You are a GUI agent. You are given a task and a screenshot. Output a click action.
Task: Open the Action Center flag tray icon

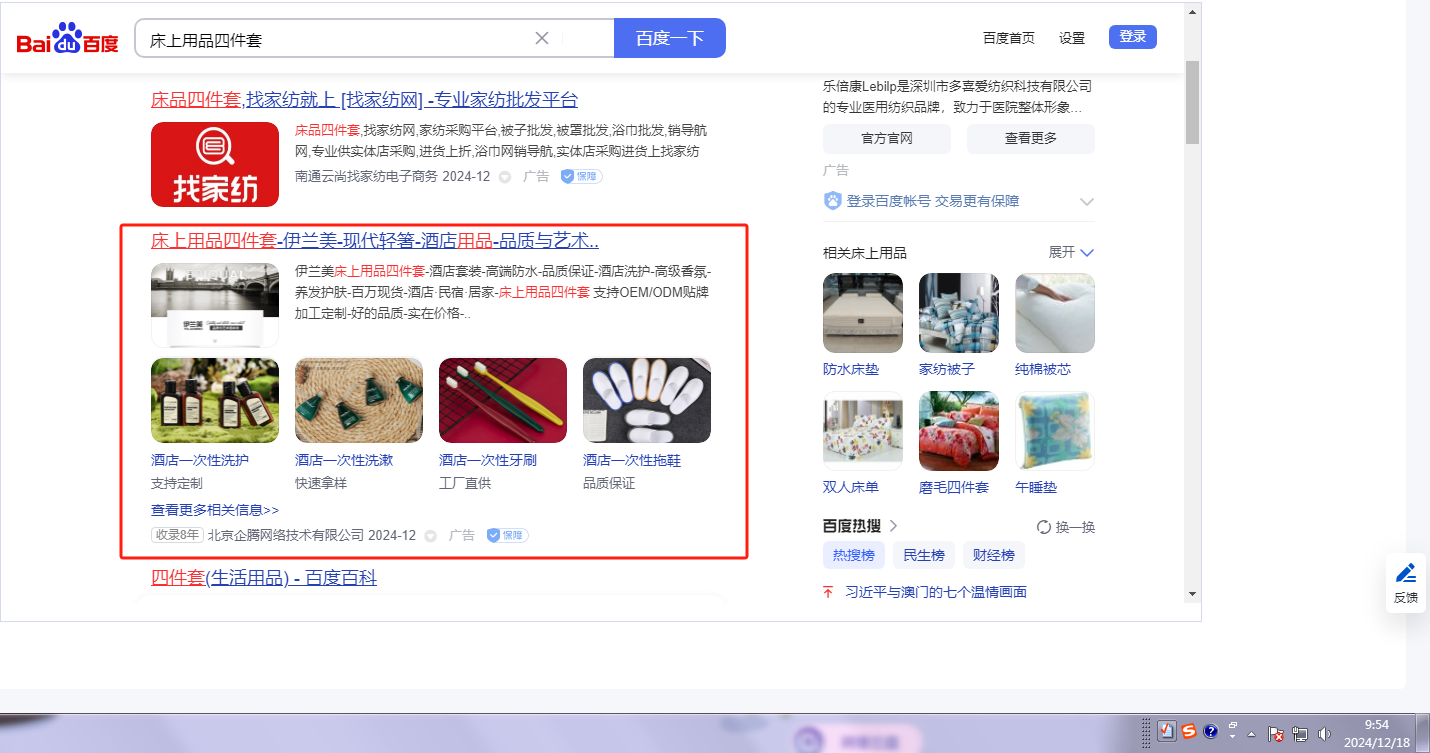click(x=1276, y=733)
